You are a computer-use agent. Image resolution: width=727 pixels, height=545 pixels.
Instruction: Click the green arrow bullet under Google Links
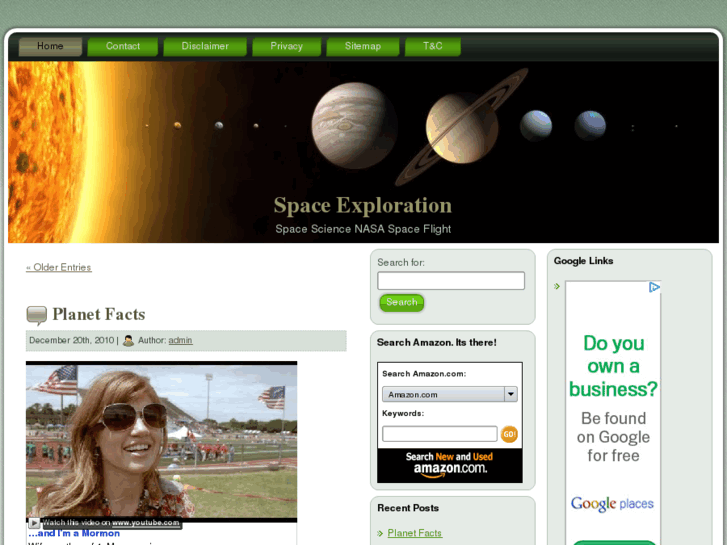coord(557,286)
